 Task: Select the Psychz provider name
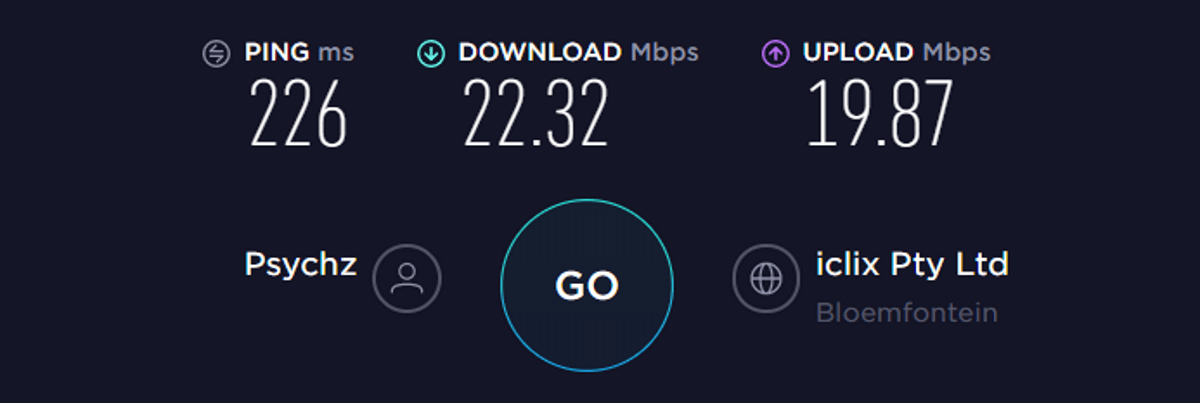tap(301, 265)
